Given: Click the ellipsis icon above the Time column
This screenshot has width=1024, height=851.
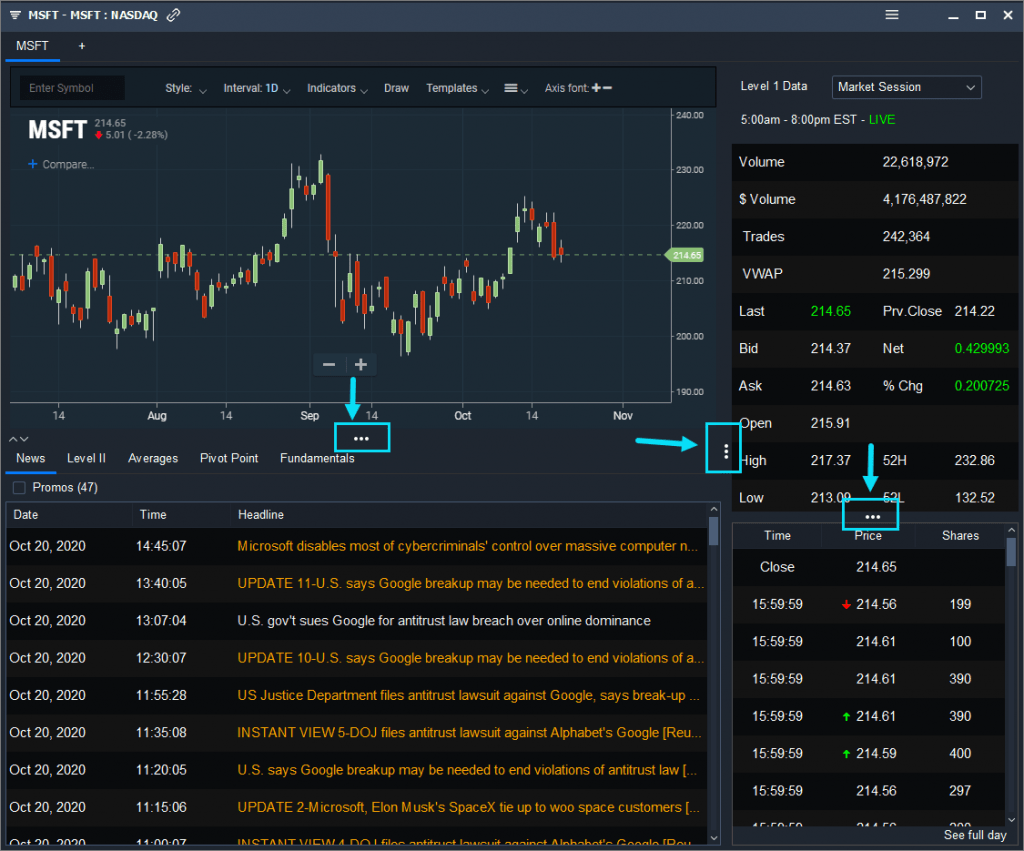Looking at the screenshot, I should click(x=869, y=514).
